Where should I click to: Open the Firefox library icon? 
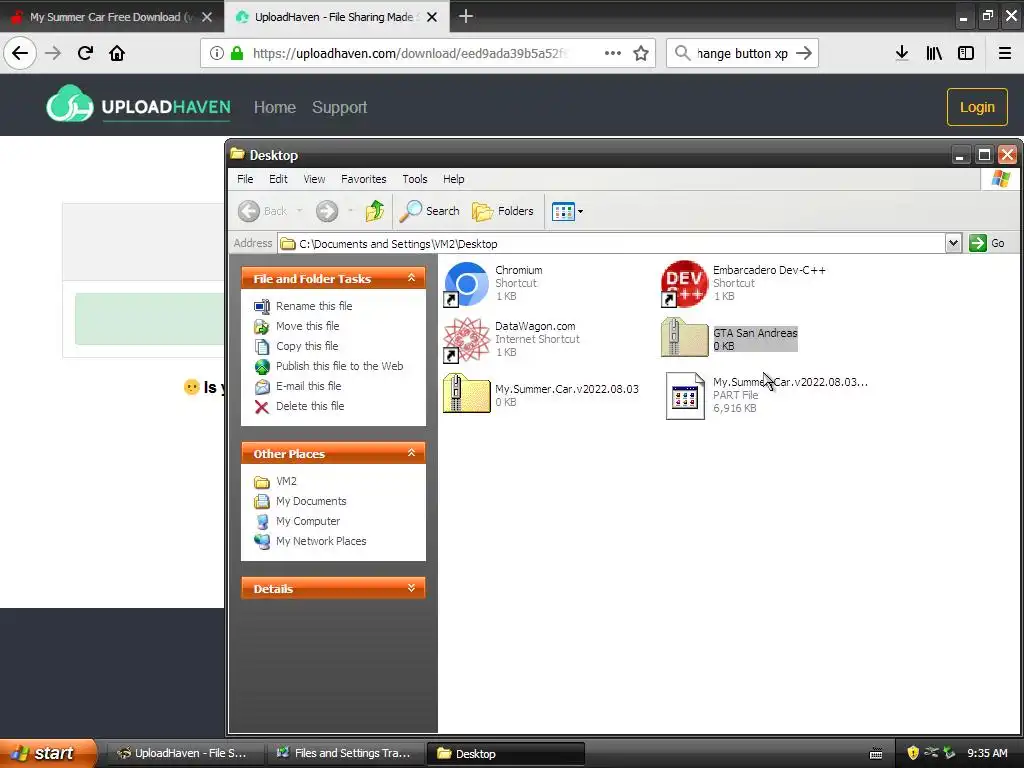[934, 53]
